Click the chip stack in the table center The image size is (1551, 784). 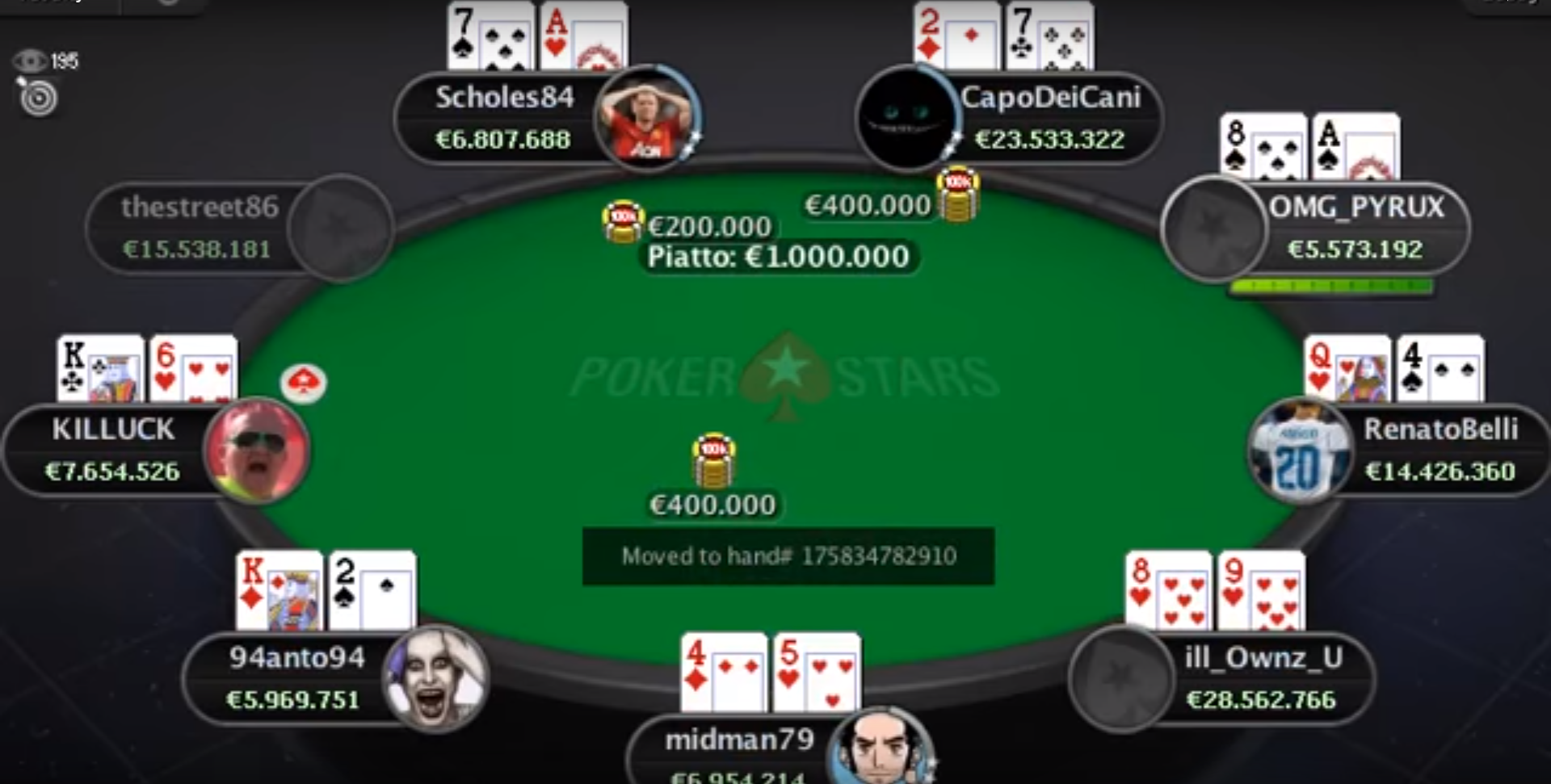[x=714, y=461]
